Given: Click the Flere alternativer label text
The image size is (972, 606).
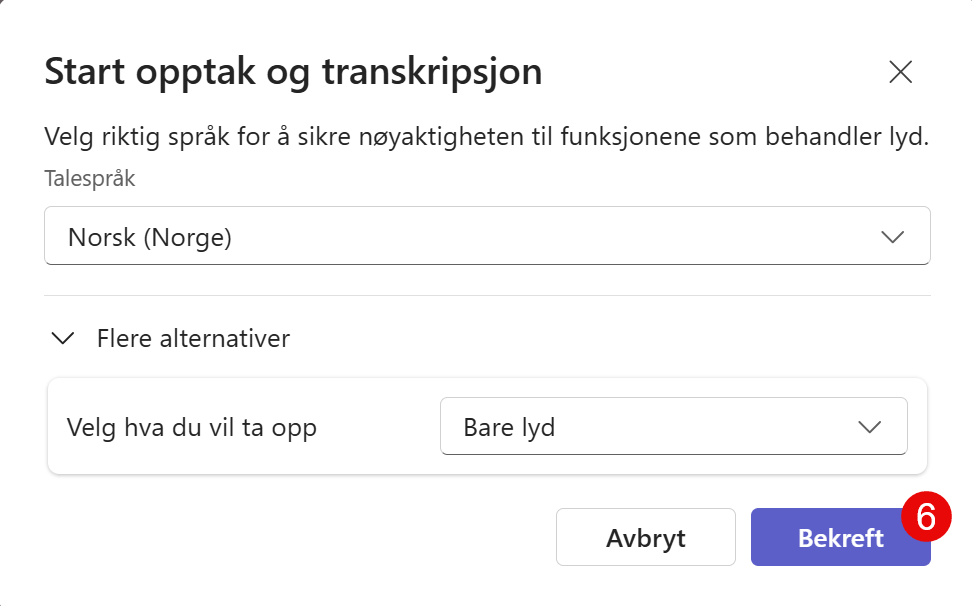Looking at the screenshot, I should pyautogui.click(x=193, y=338).
